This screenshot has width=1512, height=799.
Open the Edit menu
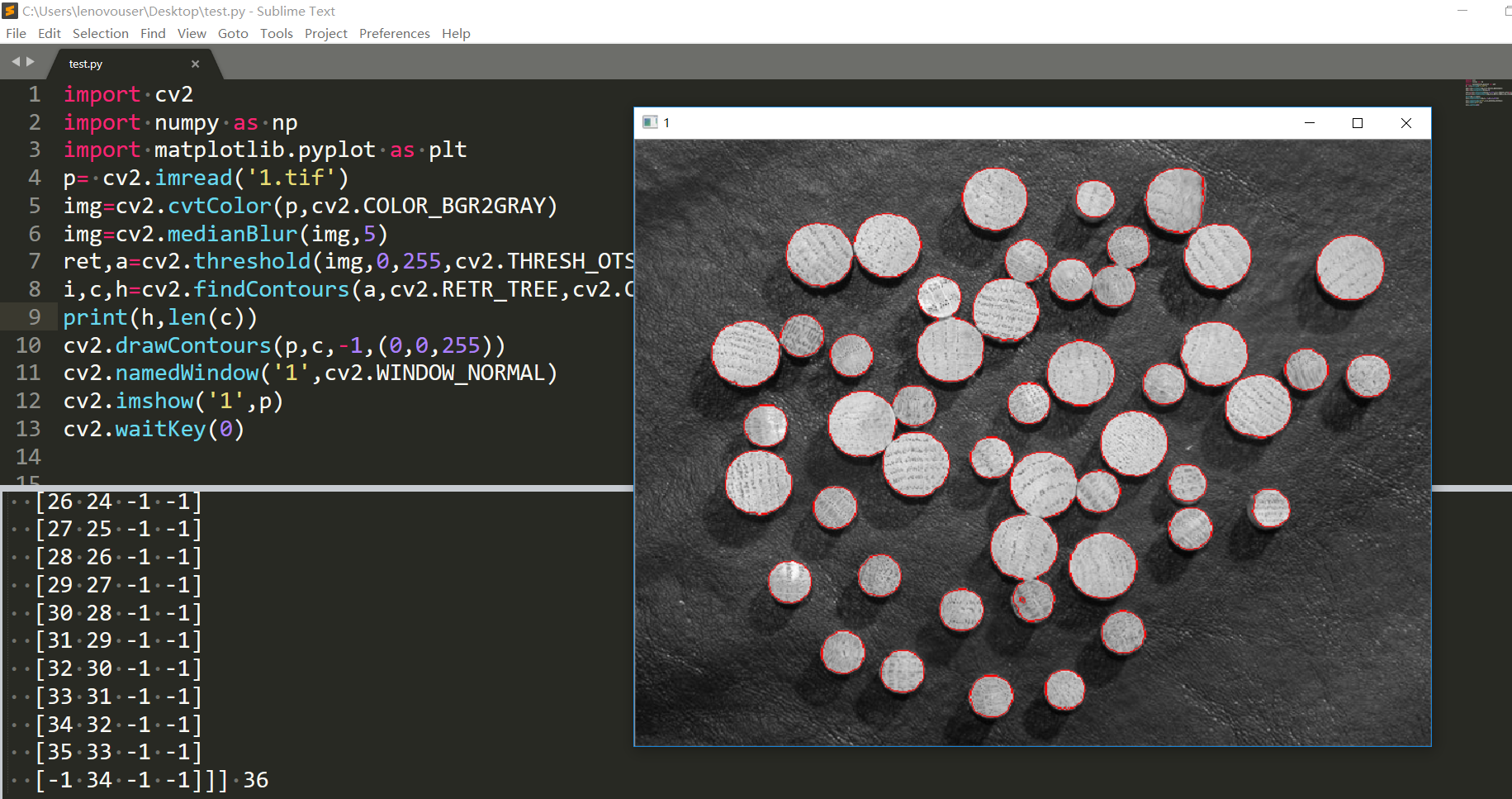tap(50, 33)
